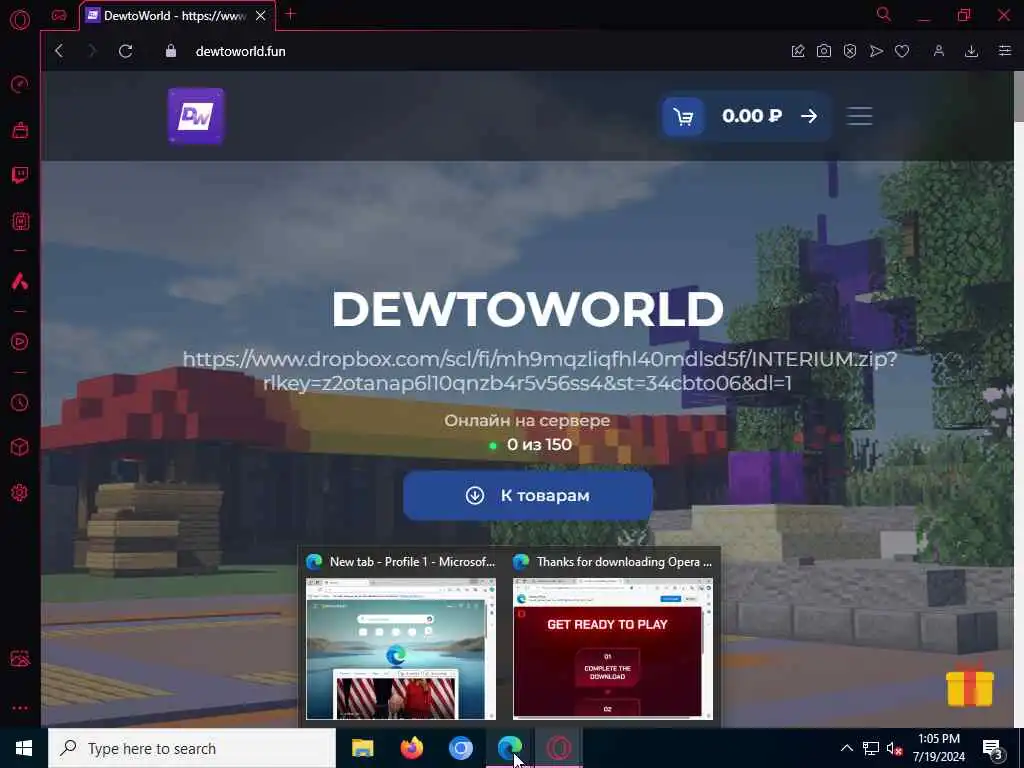
Task: Open the browser downloads icon
Action: (971, 51)
